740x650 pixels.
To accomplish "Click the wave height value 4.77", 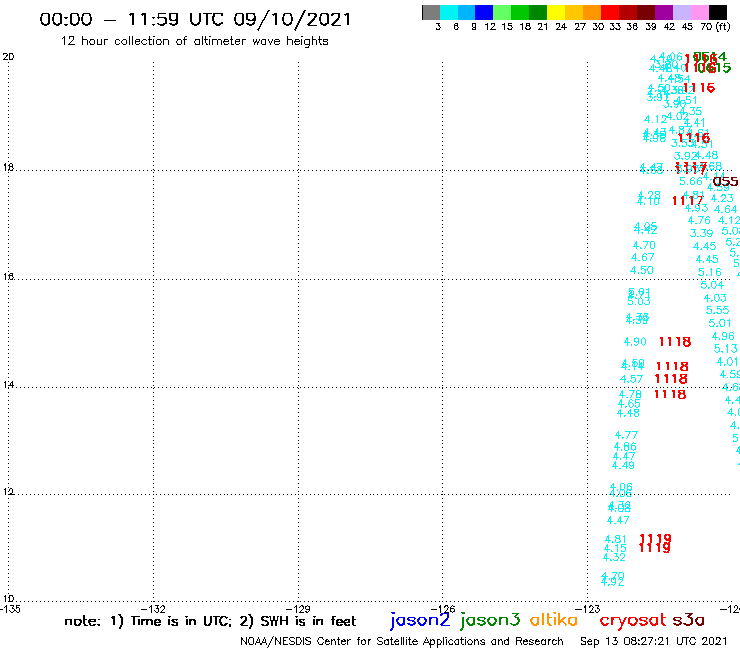I will (x=626, y=435).
